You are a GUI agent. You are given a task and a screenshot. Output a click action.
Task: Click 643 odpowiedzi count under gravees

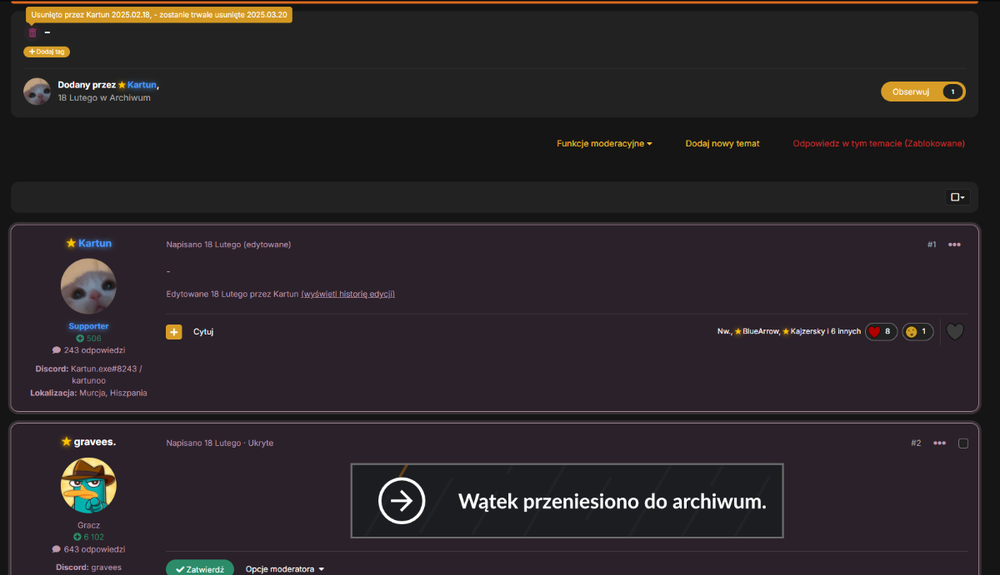(x=89, y=549)
